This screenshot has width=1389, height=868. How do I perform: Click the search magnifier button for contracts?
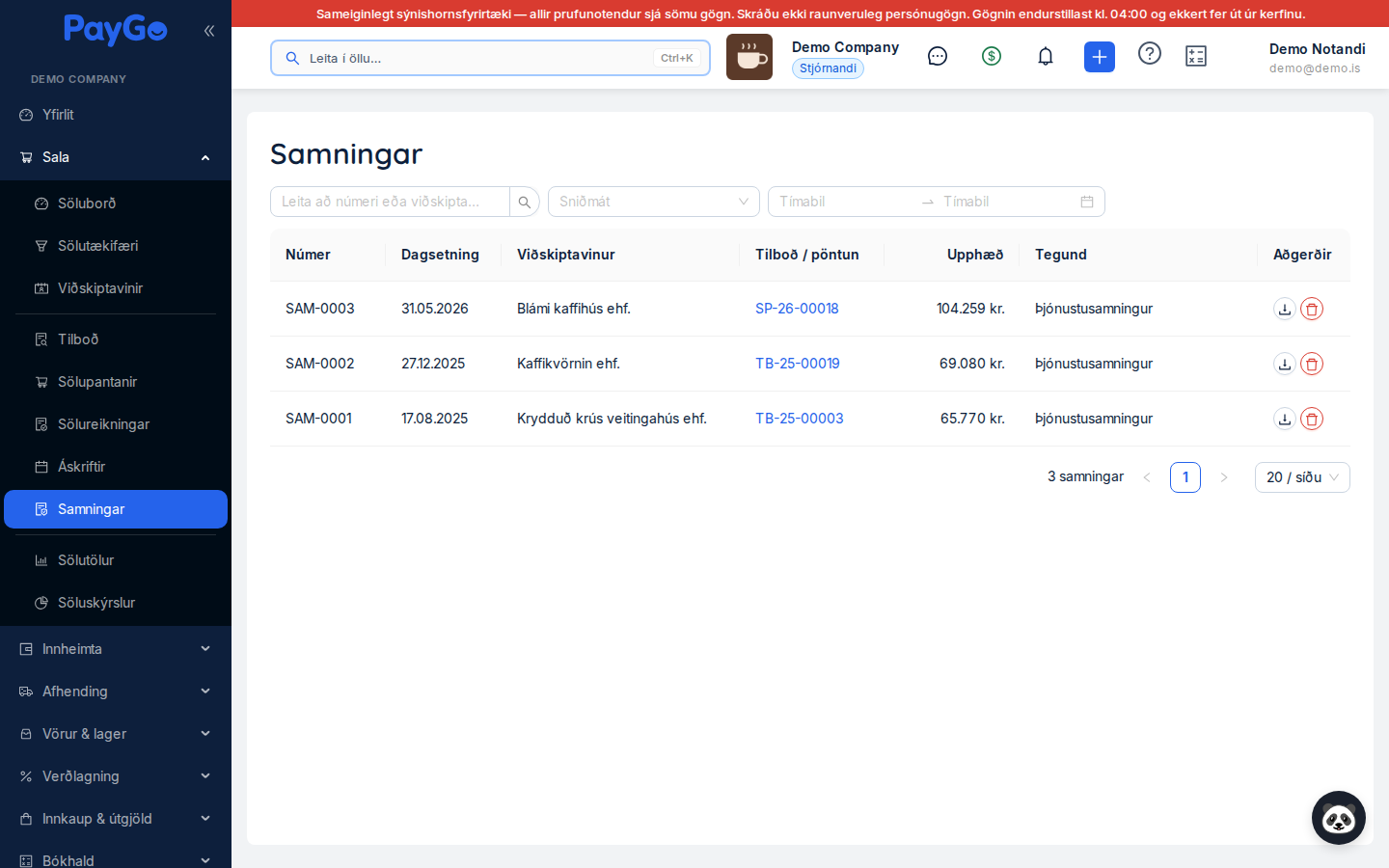pyautogui.click(x=525, y=202)
